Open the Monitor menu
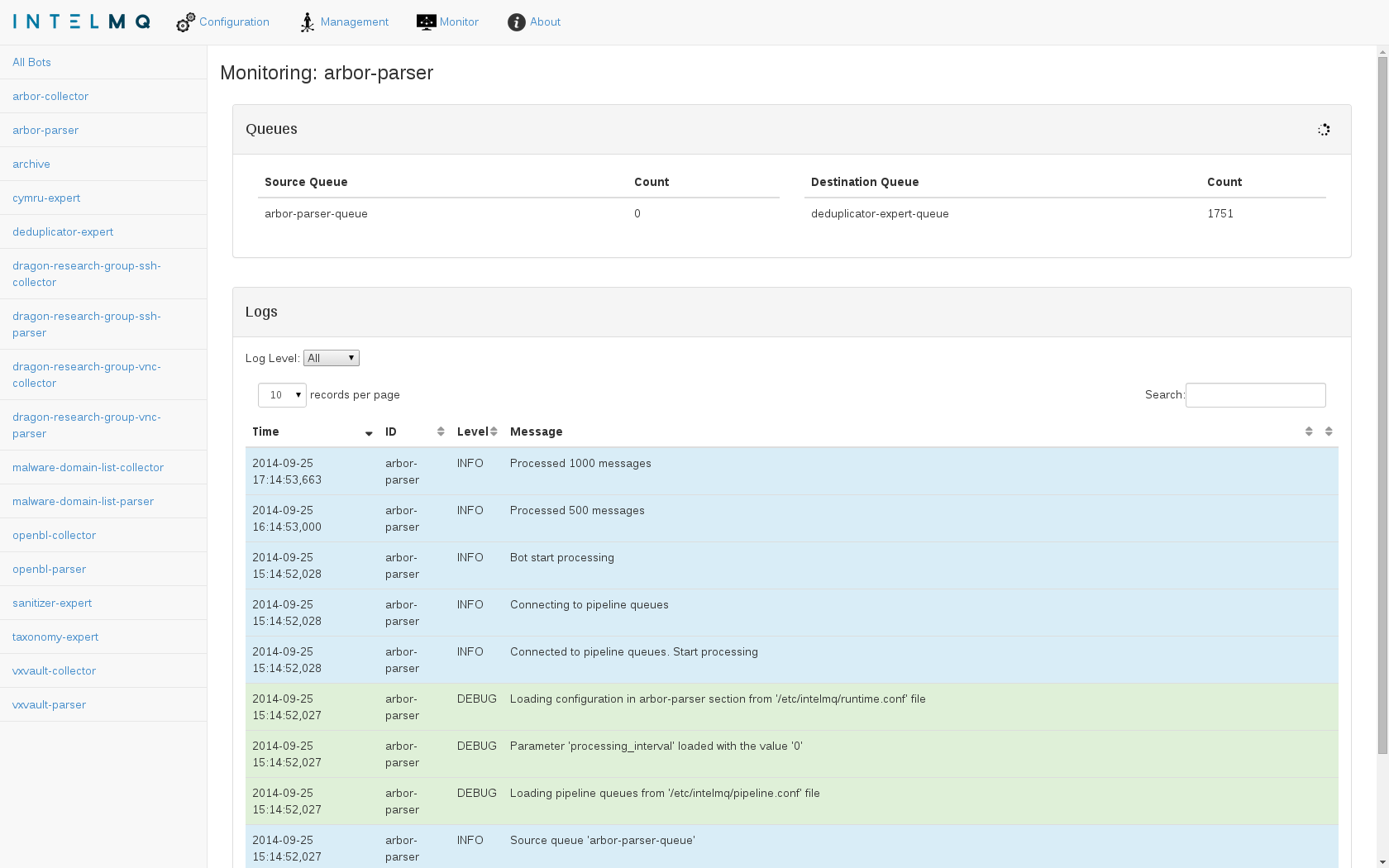Image resolution: width=1389 pixels, height=868 pixels. tap(448, 22)
